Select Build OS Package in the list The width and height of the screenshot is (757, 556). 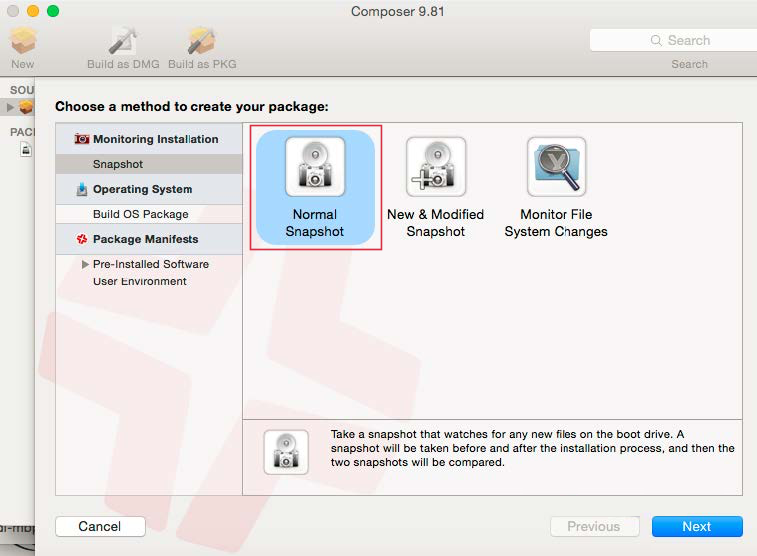(x=149, y=214)
